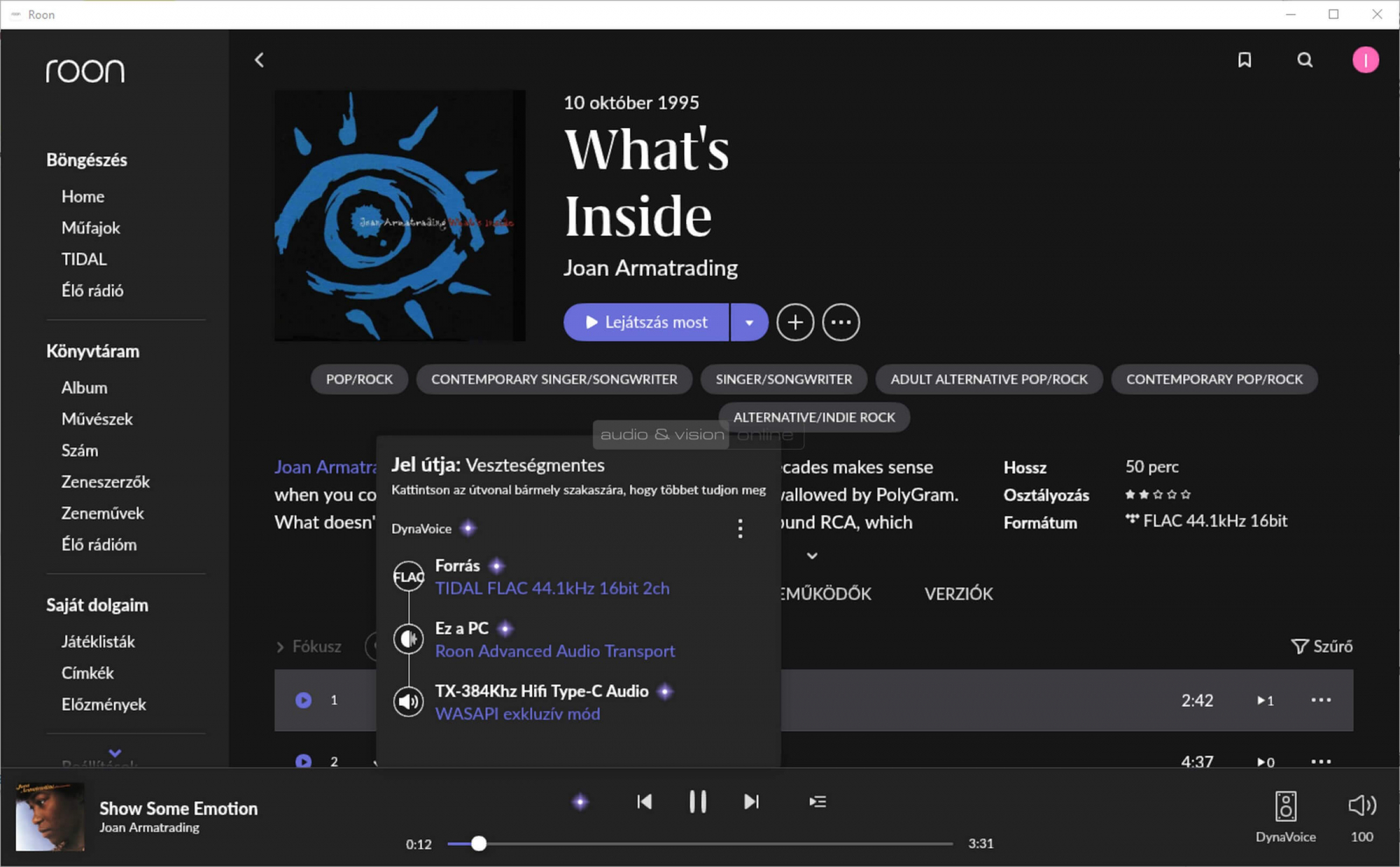The image size is (1400, 867).
Task: Expand the sidebar with the bottom chevron
Action: pos(115,753)
